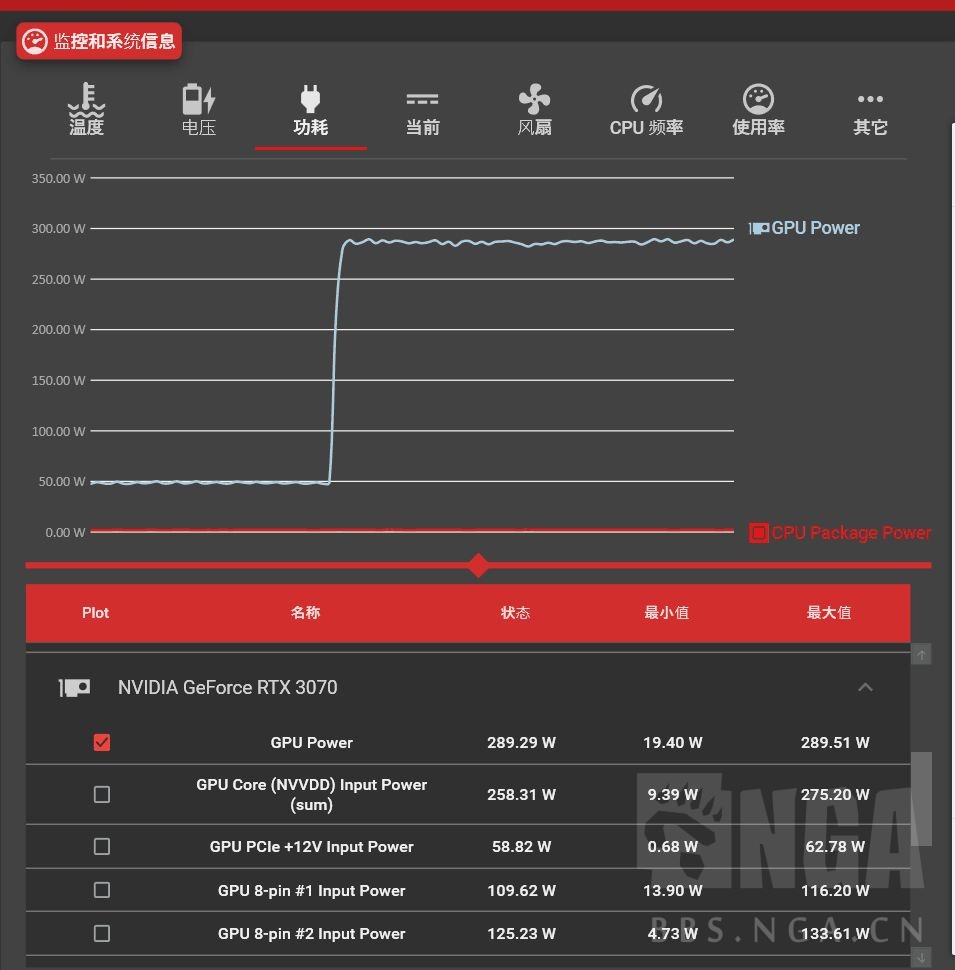Collapse the NVIDIA GeForce RTX 3070 section

866,687
